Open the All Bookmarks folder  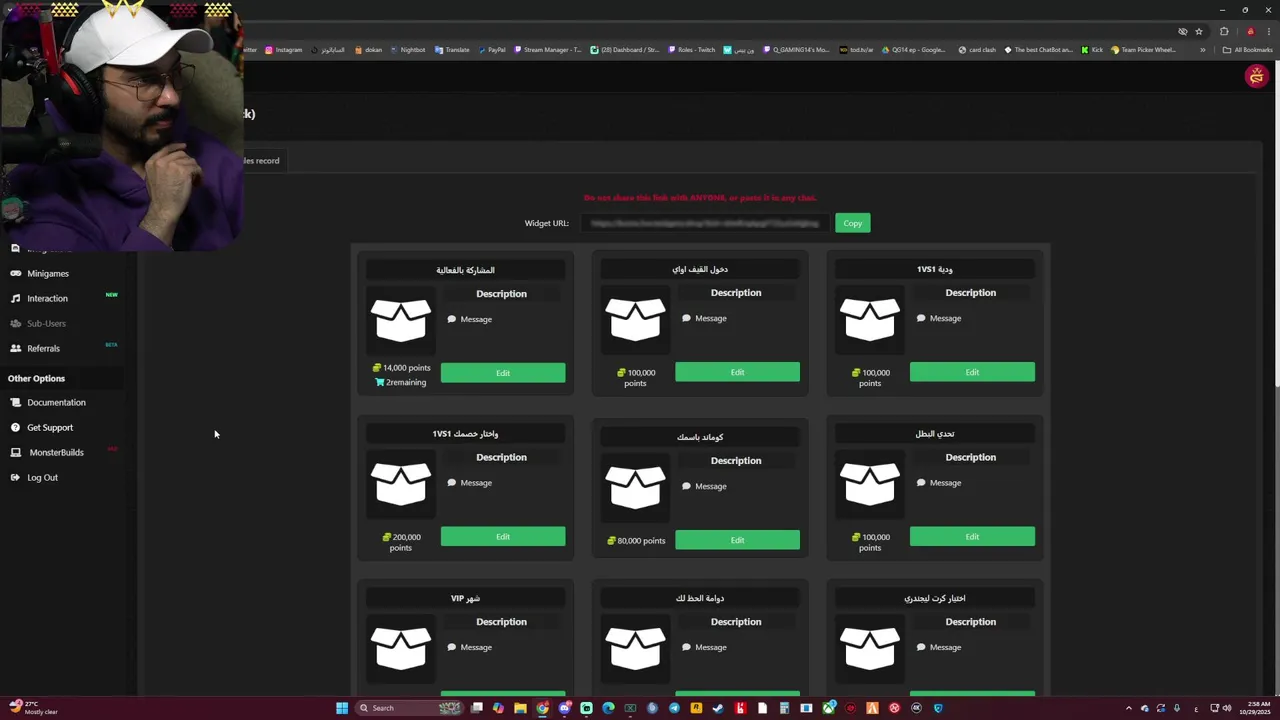coord(1247,50)
